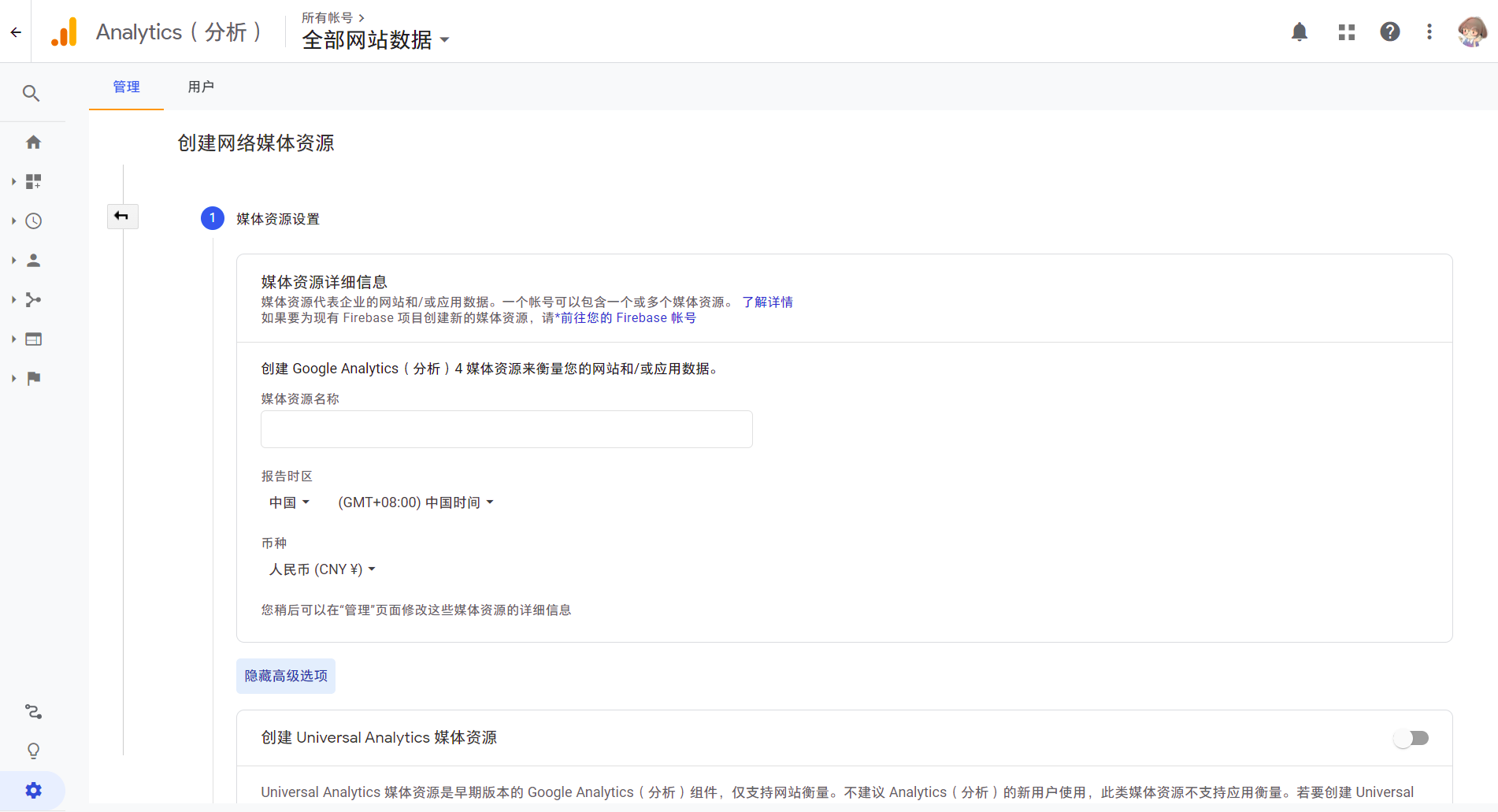1498x812 pixels.
Task: Switch to the 管理 tab
Action: point(126,87)
